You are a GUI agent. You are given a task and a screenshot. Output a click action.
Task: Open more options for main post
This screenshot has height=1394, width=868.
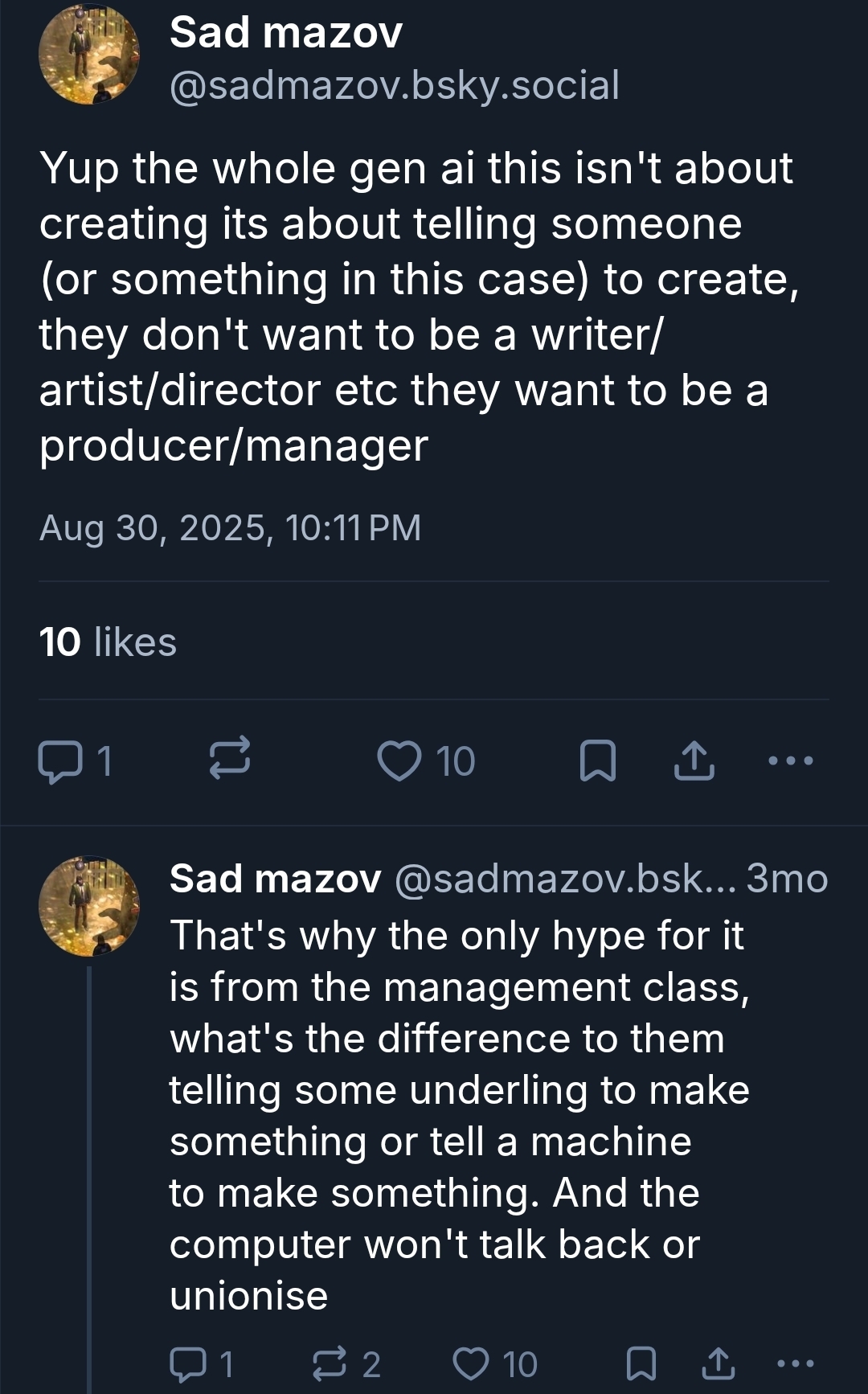[x=791, y=761]
